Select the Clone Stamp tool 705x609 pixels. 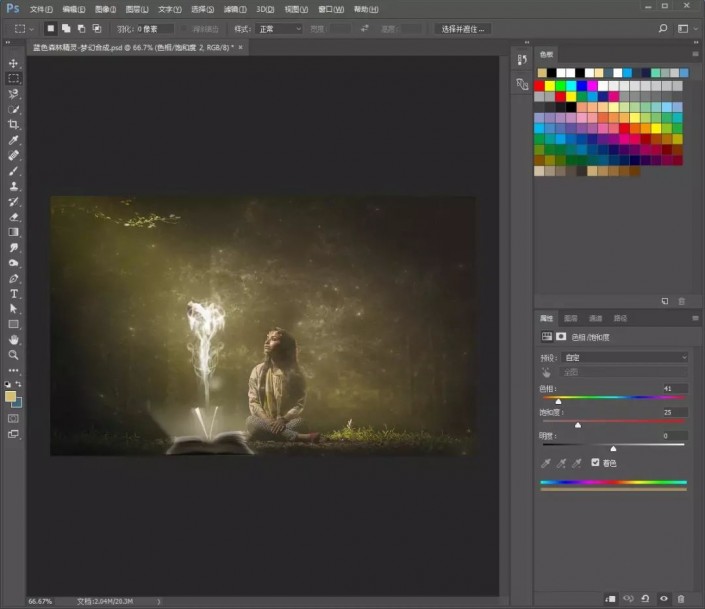point(13,186)
